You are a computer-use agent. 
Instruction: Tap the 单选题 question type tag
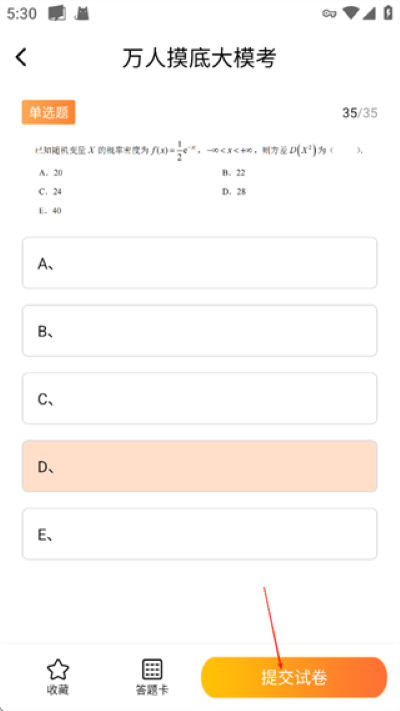coord(49,112)
